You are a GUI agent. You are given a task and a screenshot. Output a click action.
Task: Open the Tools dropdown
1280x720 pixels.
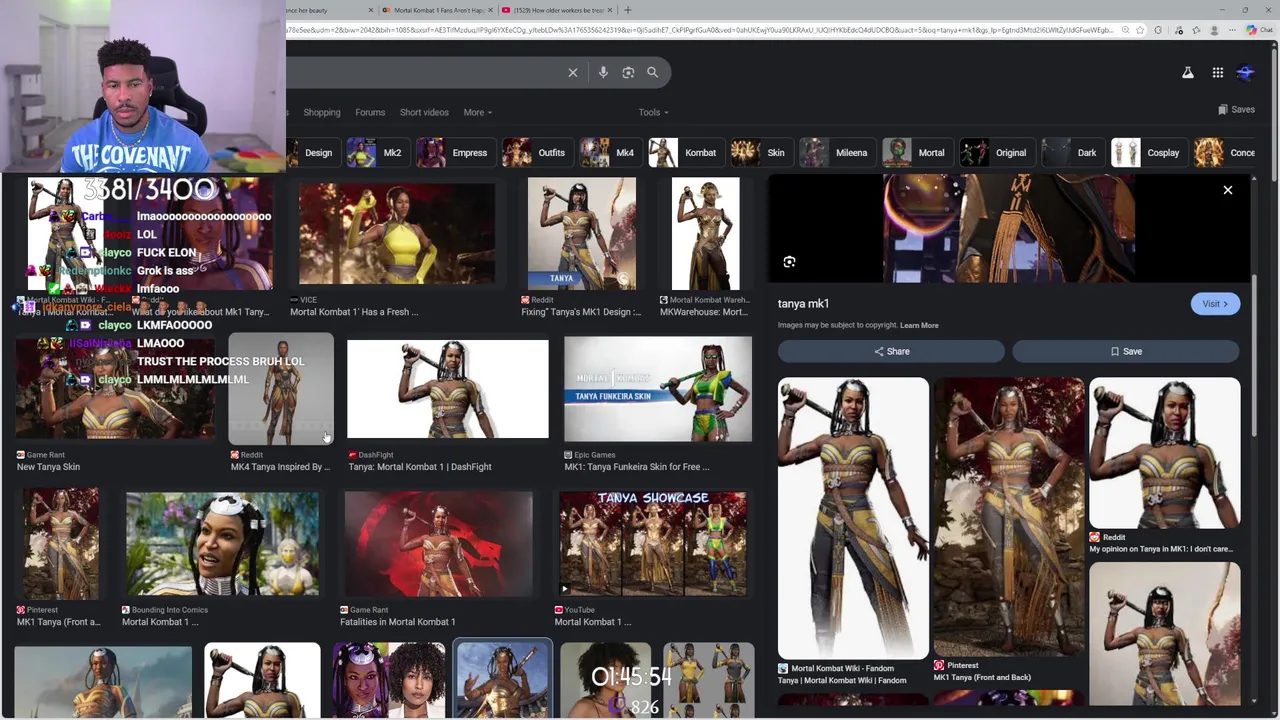pos(654,112)
